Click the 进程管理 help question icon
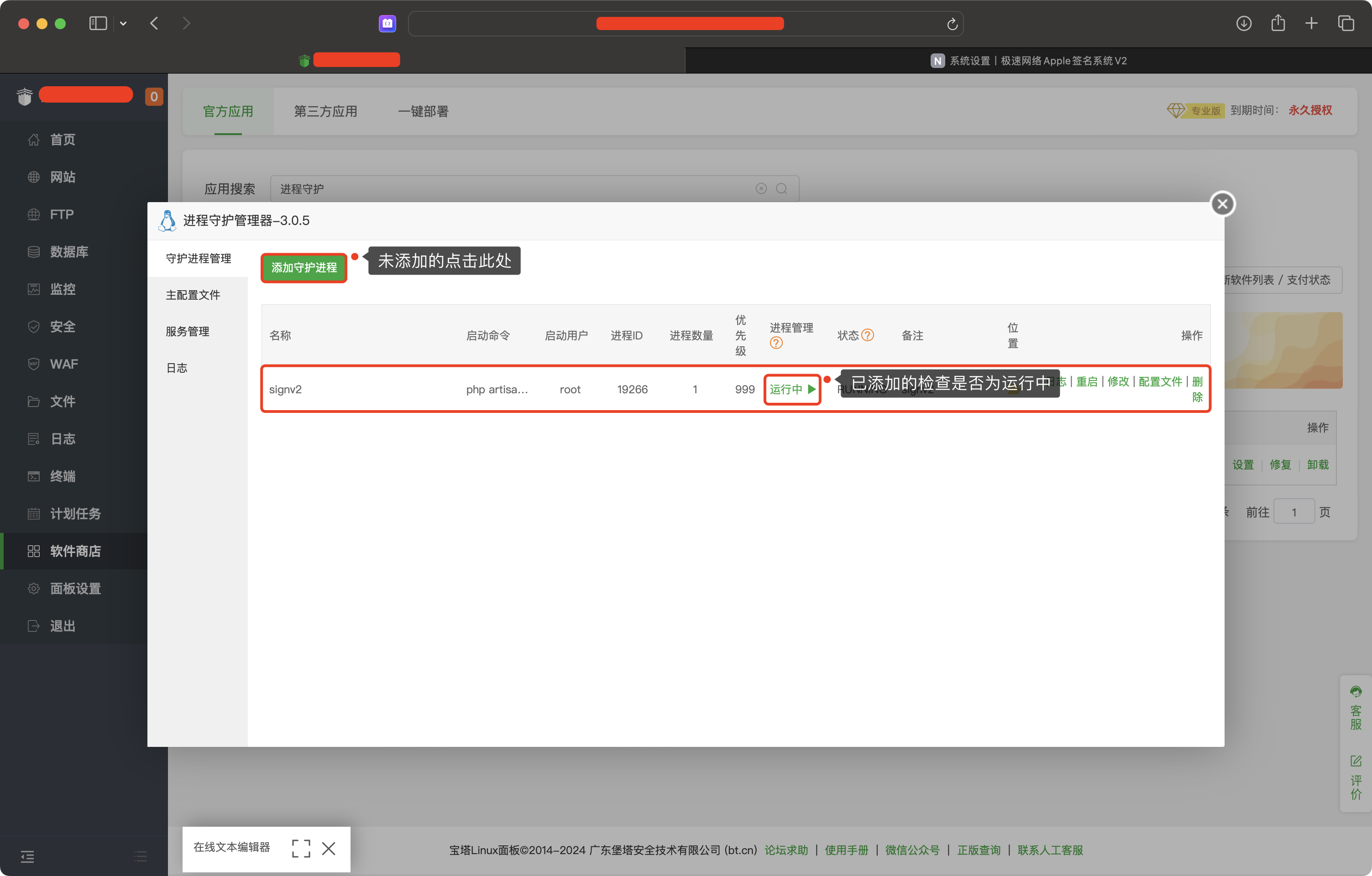Viewport: 1372px width, 876px height. (x=776, y=343)
